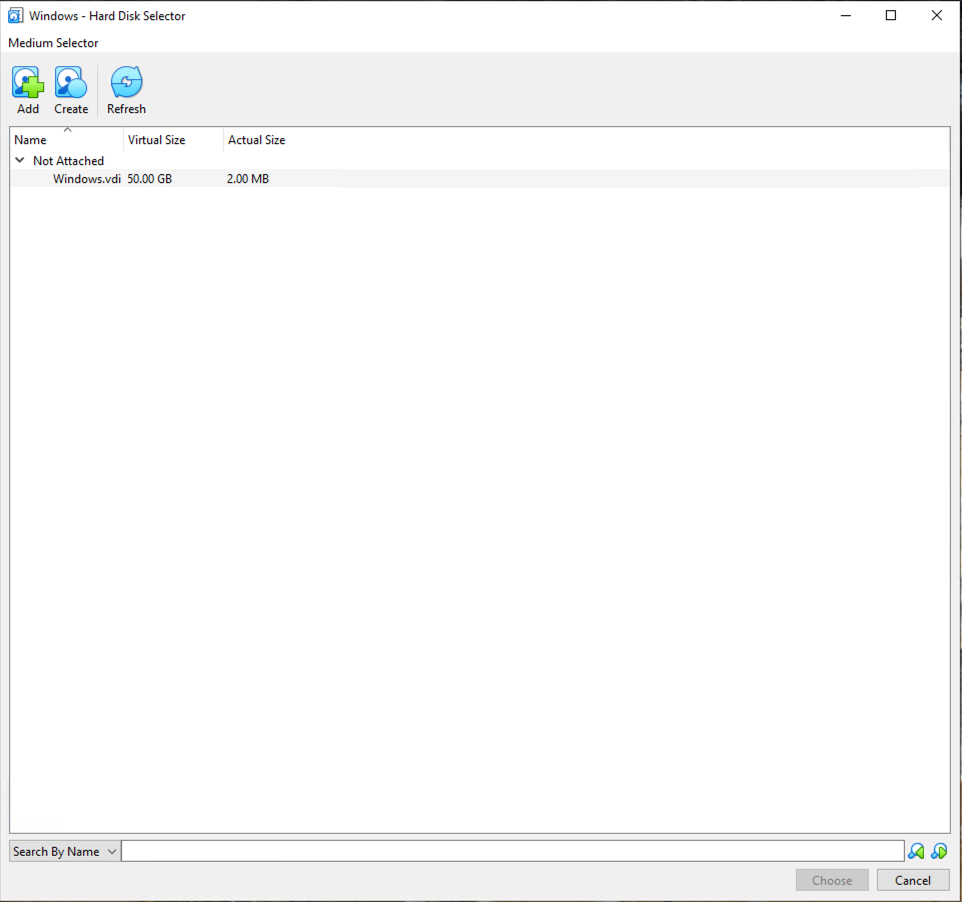Focus the search text field
The image size is (962, 902).
[x=513, y=851]
